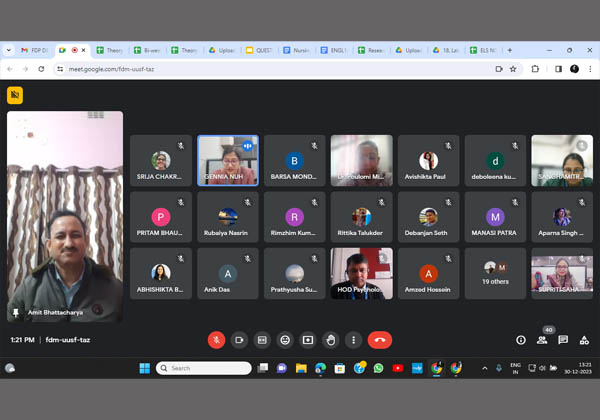The height and width of the screenshot is (420, 600).
Task: Click the yellow icon above the pinned video
Action: click(x=15, y=95)
